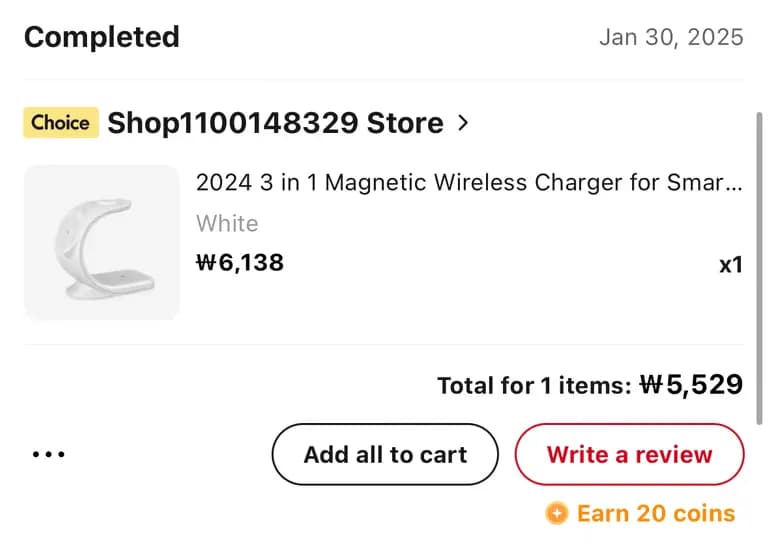Image resolution: width=768 pixels, height=556 pixels.
Task: Click the x1 quantity indicator
Action: (x=731, y=265)
